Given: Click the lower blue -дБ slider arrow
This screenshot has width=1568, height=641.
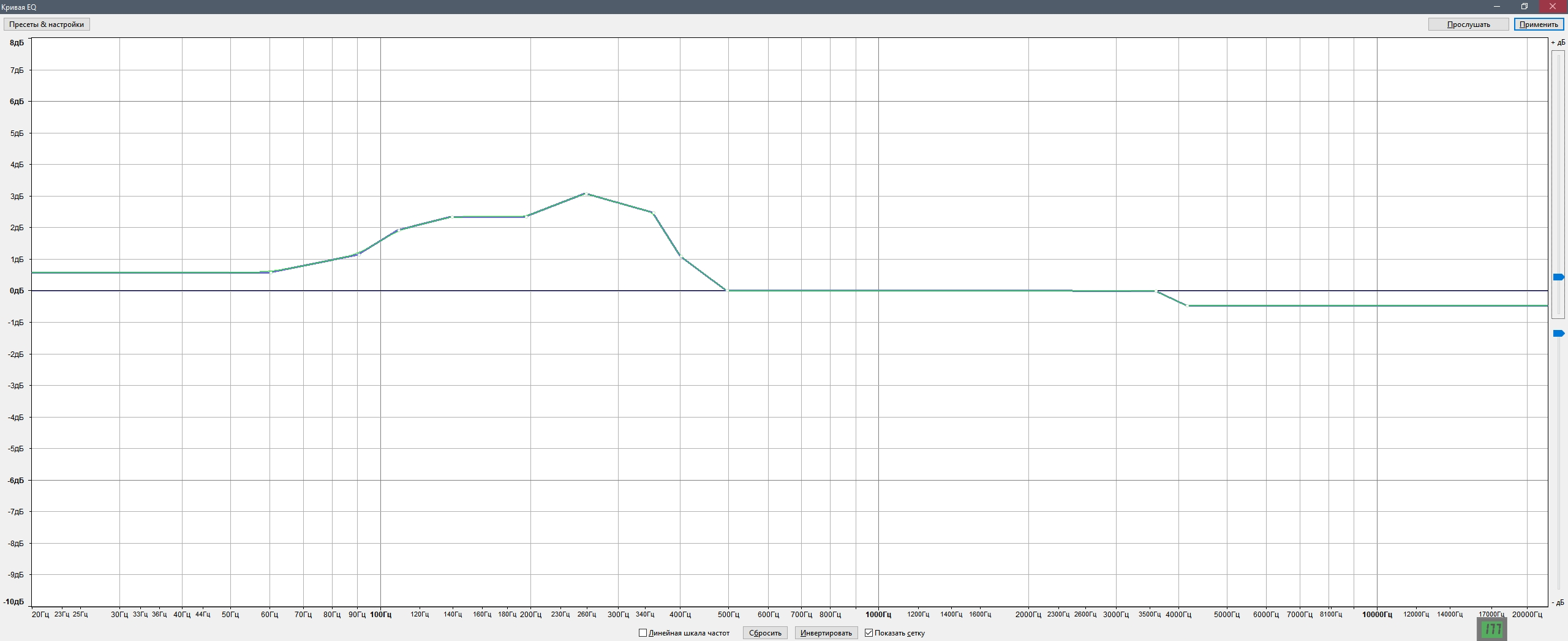Looking at the screenshot, I should click(x=1559, y=333).
